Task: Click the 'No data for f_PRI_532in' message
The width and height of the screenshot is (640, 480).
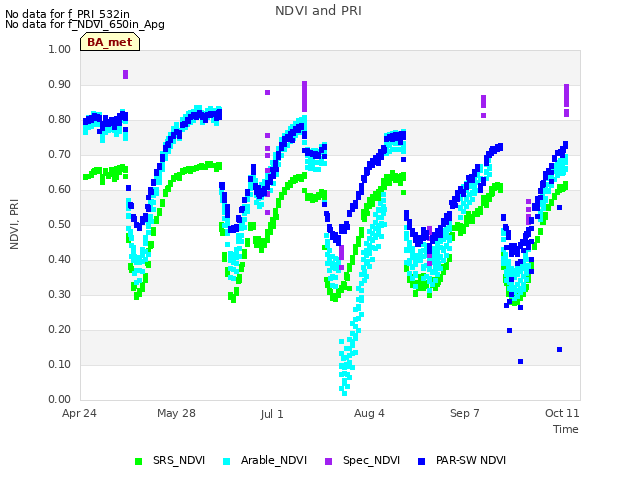Action: pos(67,14)
